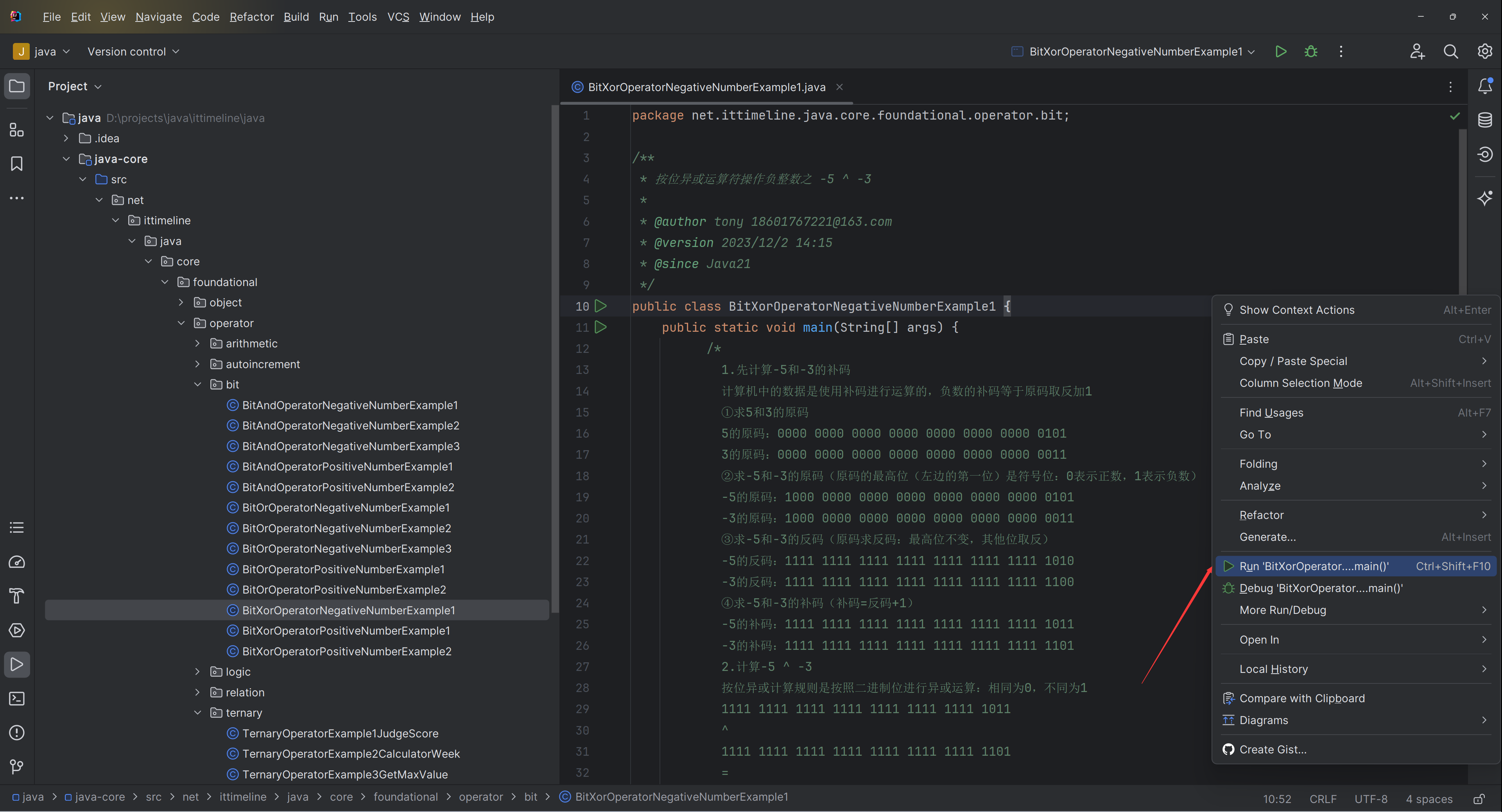Open the Services tool window
Image resolution: width=1502 pixels, height=812 pixels.
(x=17, y=630)
